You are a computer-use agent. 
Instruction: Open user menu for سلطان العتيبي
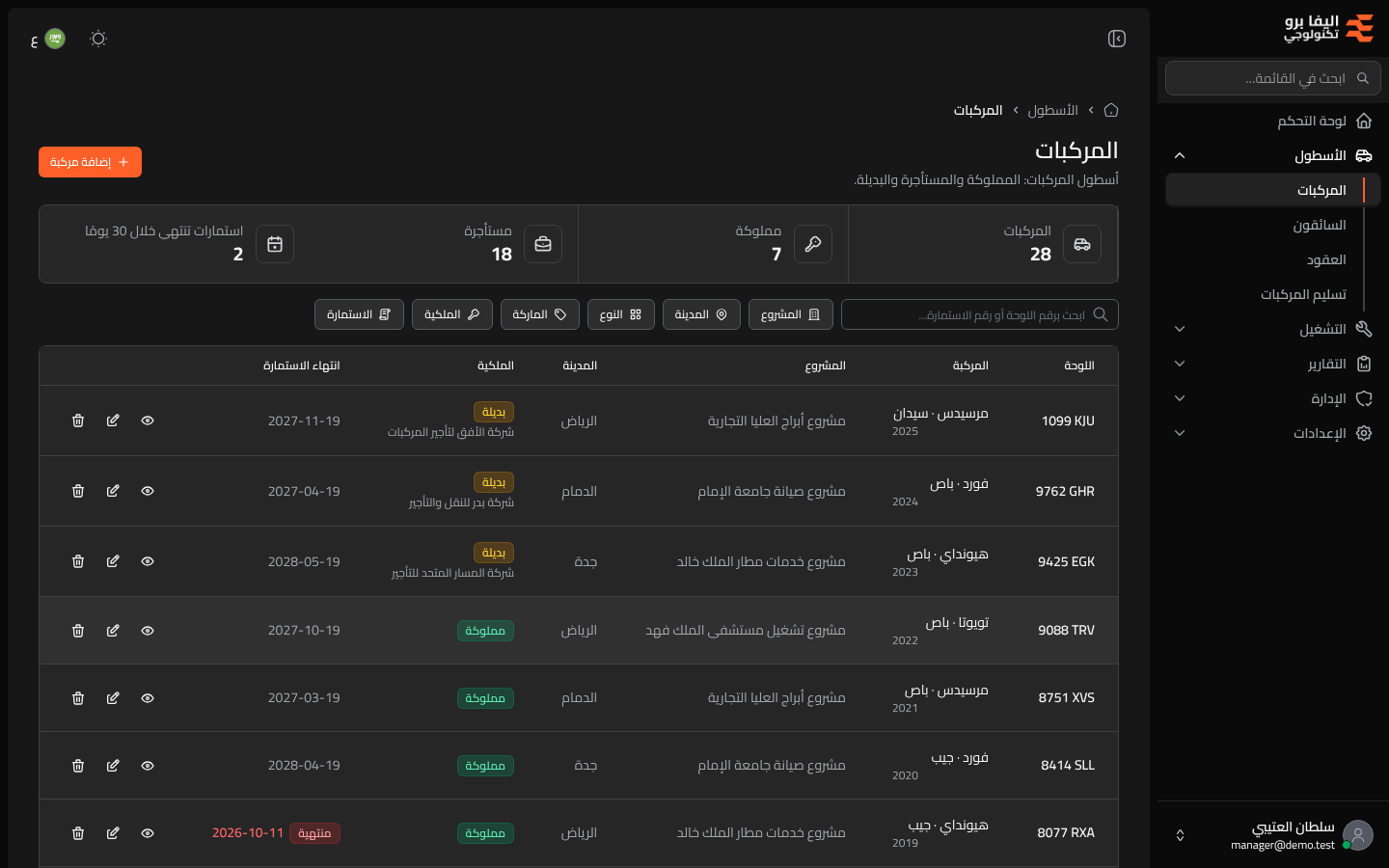1273,835
